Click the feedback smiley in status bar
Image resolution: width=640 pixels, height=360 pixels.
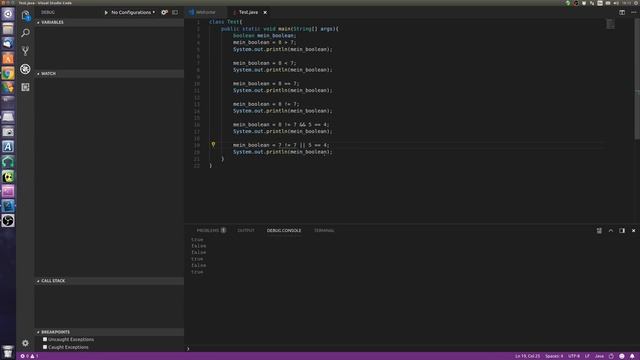pos(622,356)
